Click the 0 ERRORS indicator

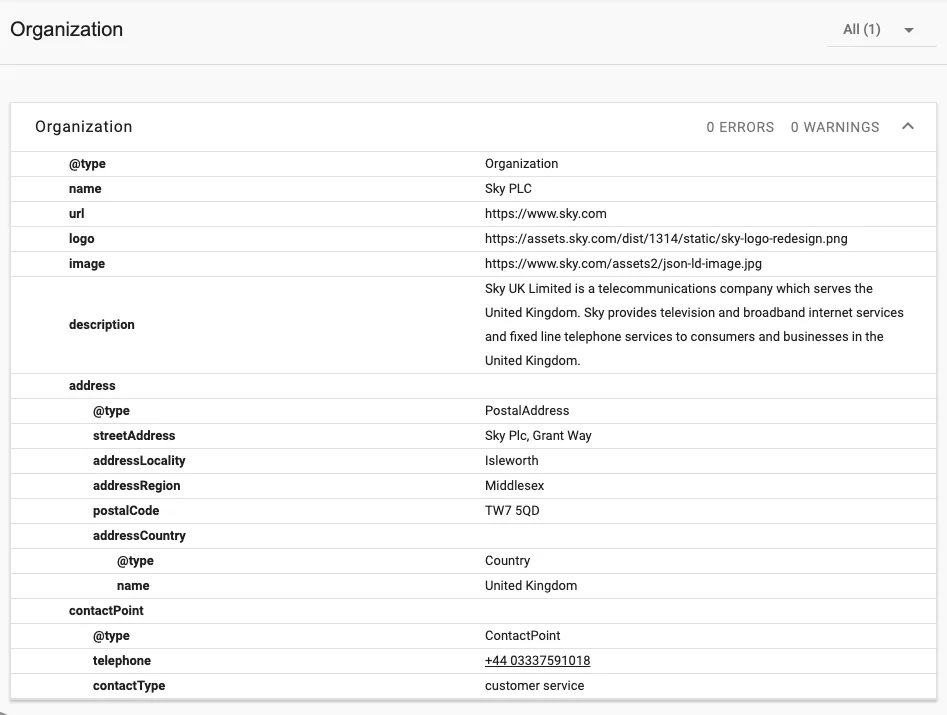740,127
